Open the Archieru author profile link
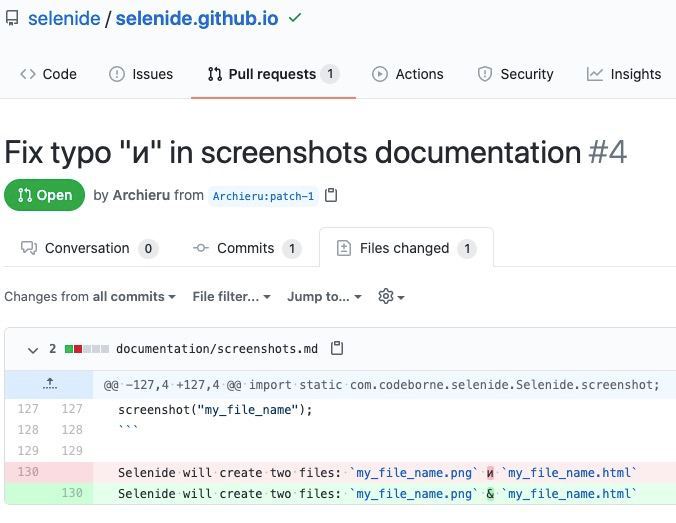This screenshot has height=523, width=676. tap(141, 195)
